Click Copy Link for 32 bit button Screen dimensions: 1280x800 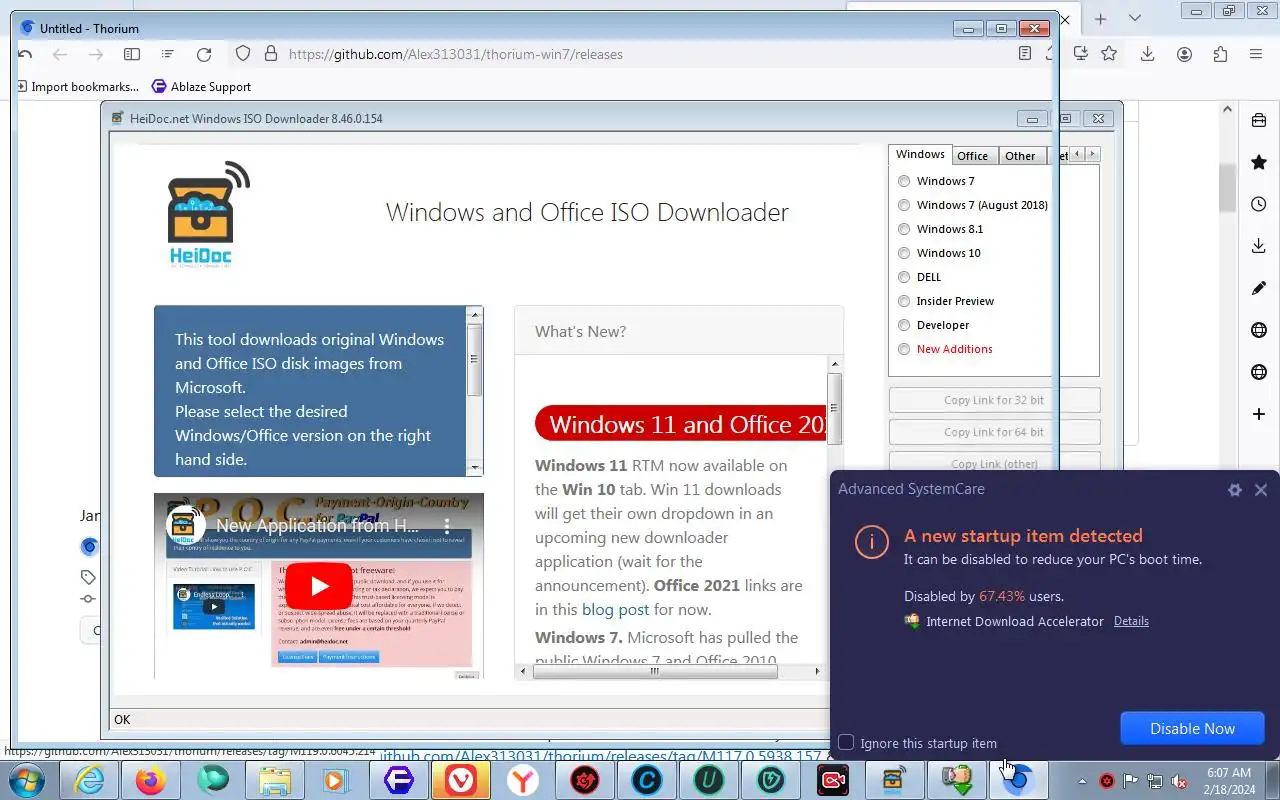[x=994, y=400]
